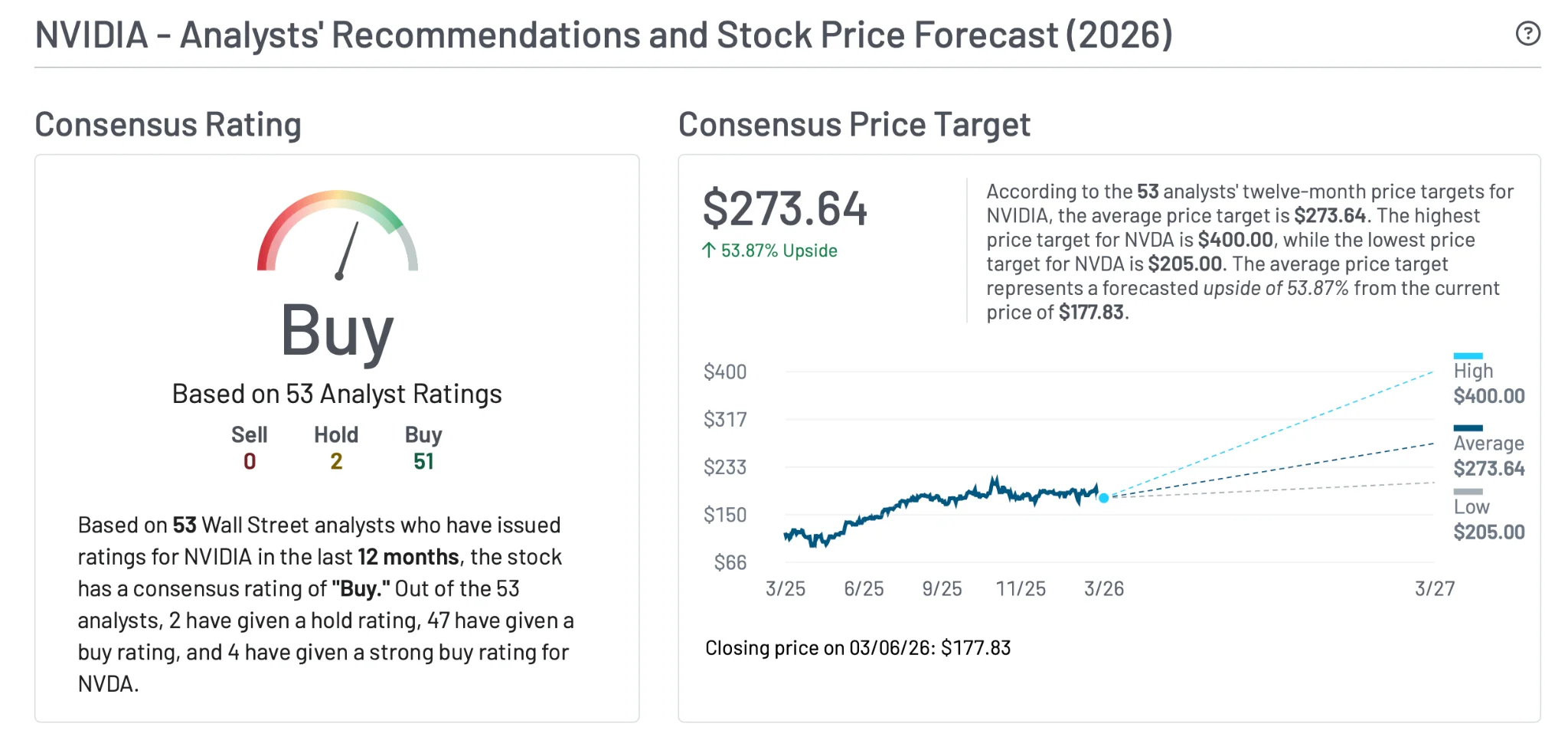
Task: Click the High legend cyan swatch
Action: pos(1468,356)
